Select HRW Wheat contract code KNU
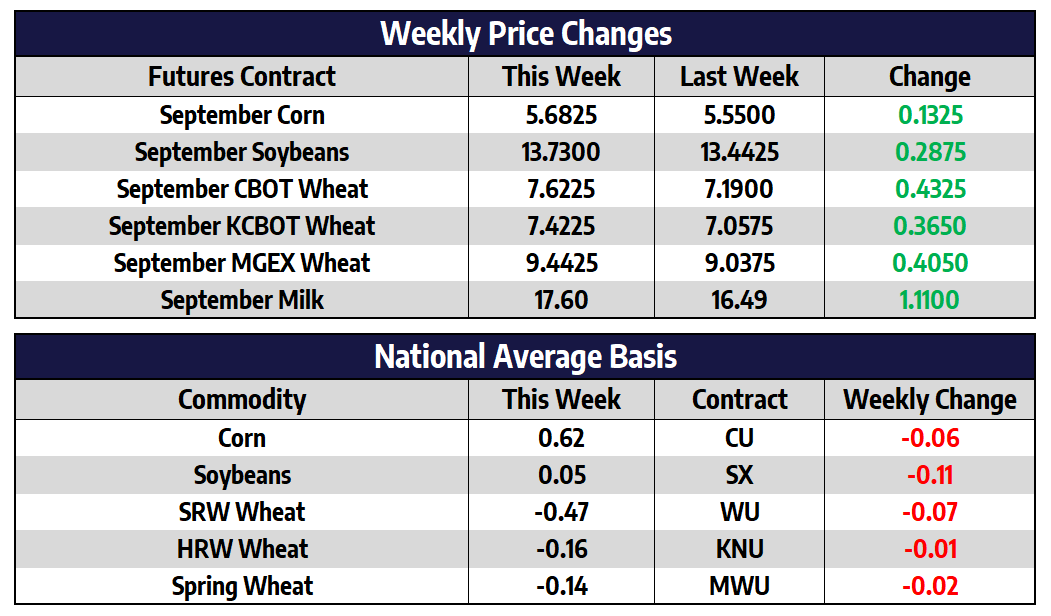The height and width of the screenshot is (616, 1051). point(739,549)
